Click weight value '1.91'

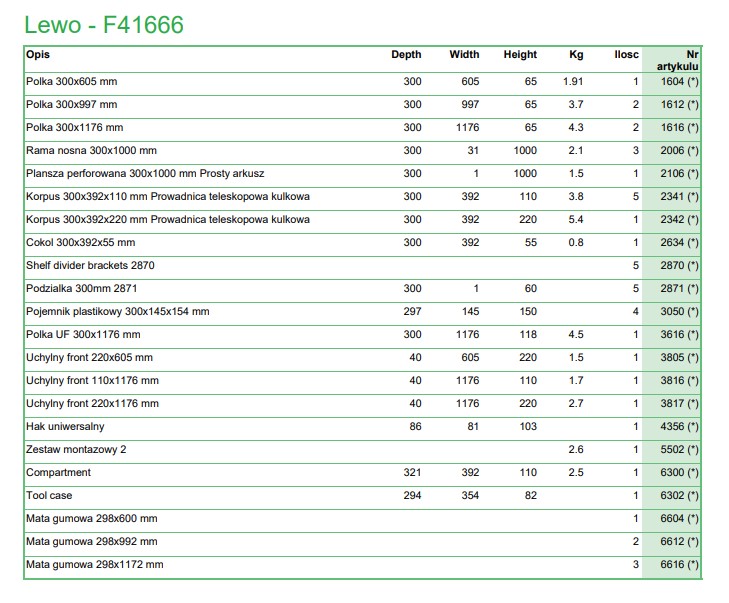(x=573, y=82)
